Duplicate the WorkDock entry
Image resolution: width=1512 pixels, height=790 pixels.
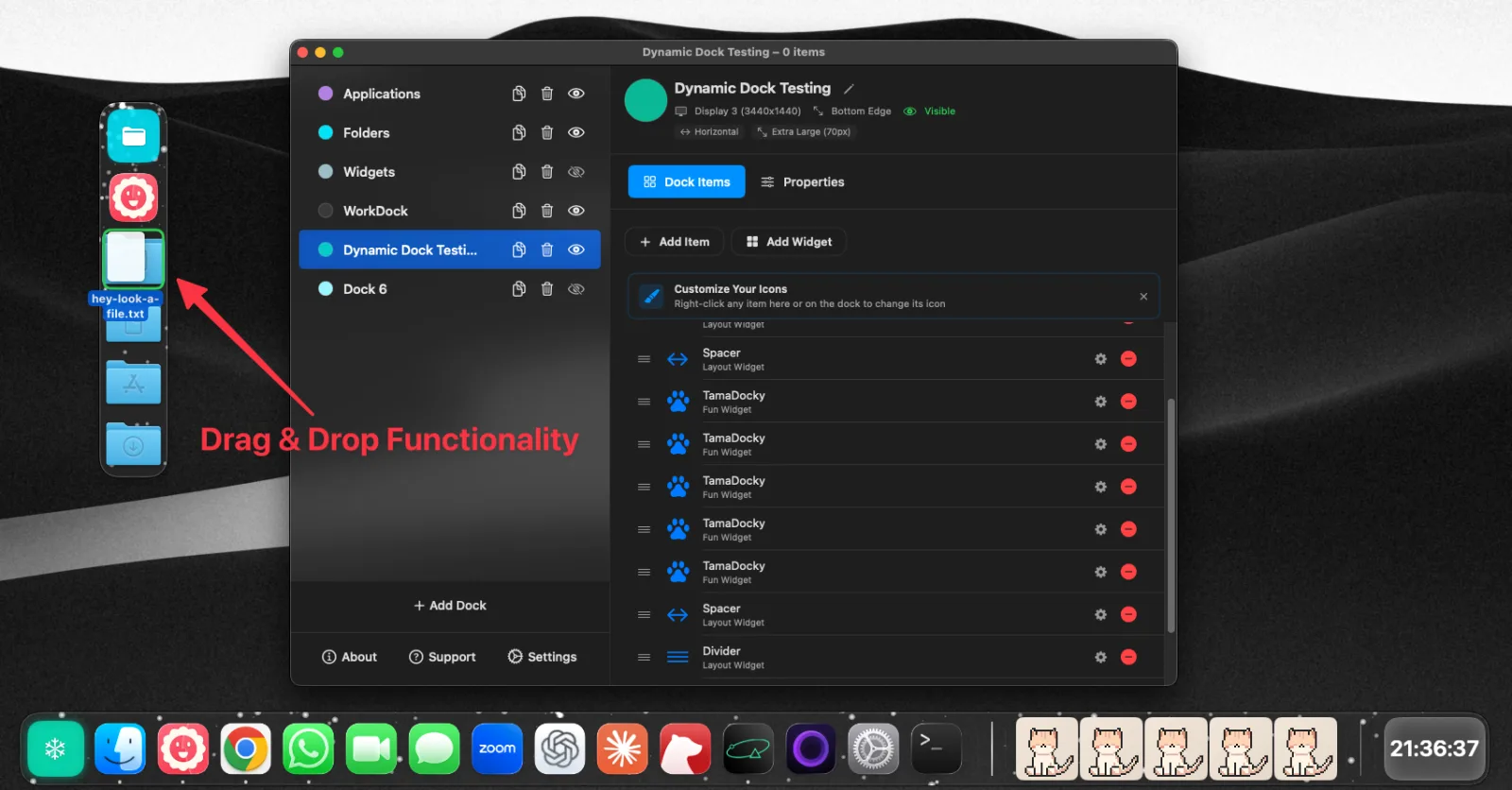(519, 211)
